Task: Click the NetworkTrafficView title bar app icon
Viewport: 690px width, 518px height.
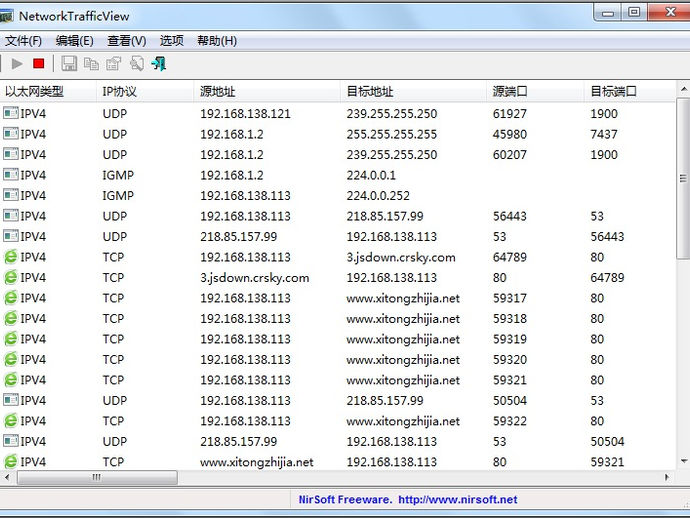Action: pos(6,16)
